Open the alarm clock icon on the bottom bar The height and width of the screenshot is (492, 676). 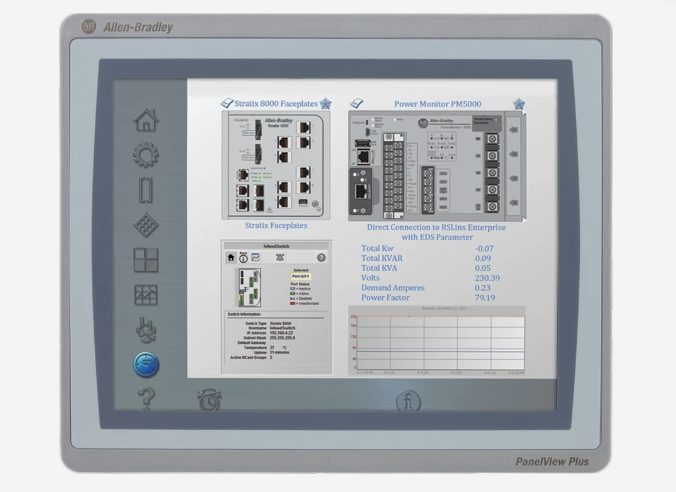[210, 399]
